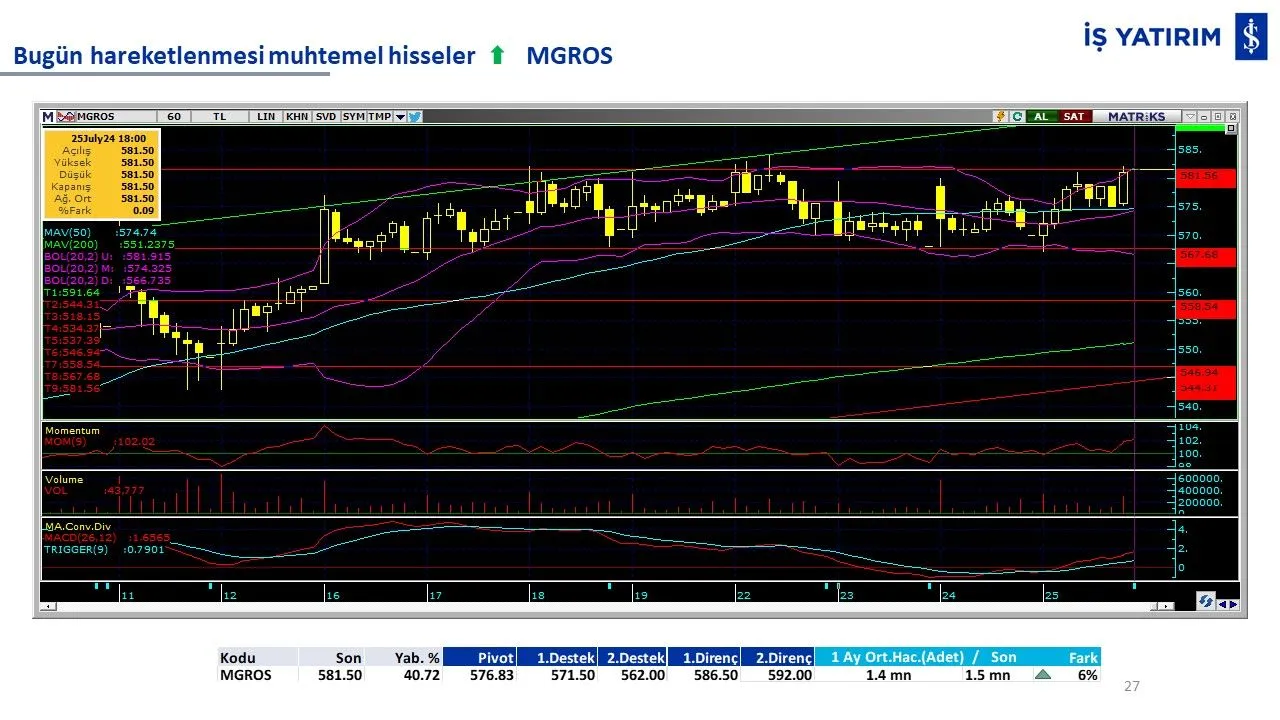The image size is (1280, 720).
Task: Click the Yab. % value 40.72
Action: [x=420, y=675]
